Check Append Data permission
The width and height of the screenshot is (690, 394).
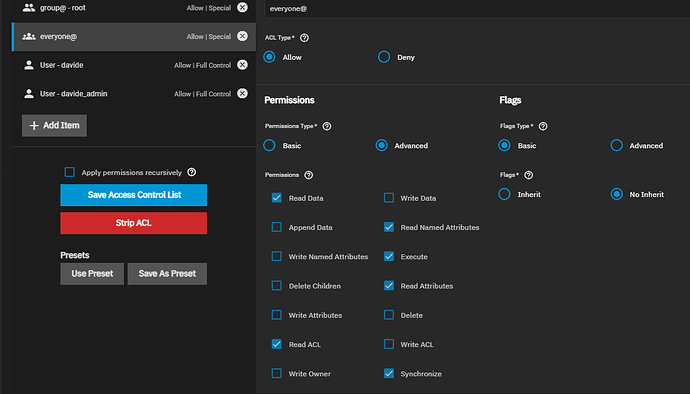click(276, 227)
